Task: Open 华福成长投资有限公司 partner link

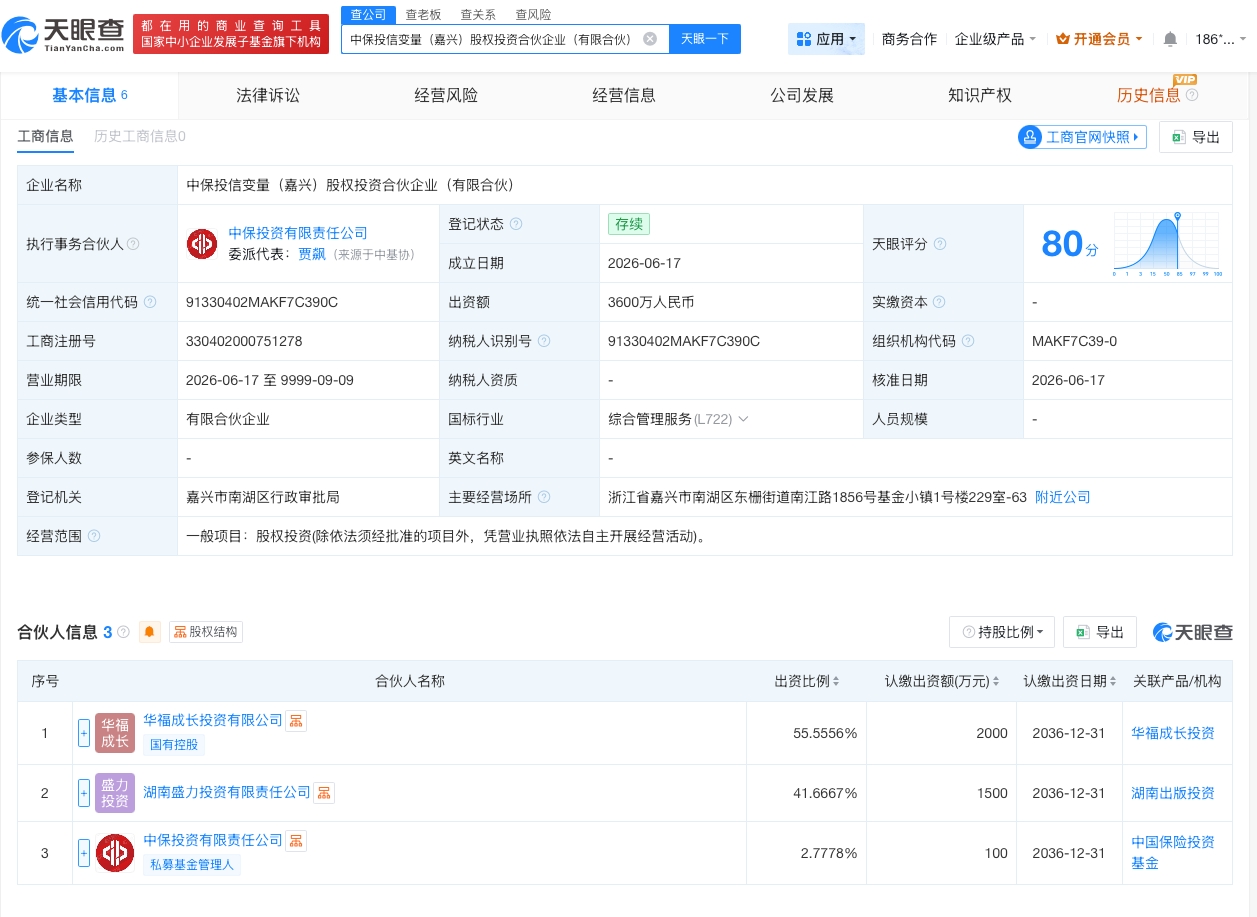Action: (213, 720)
